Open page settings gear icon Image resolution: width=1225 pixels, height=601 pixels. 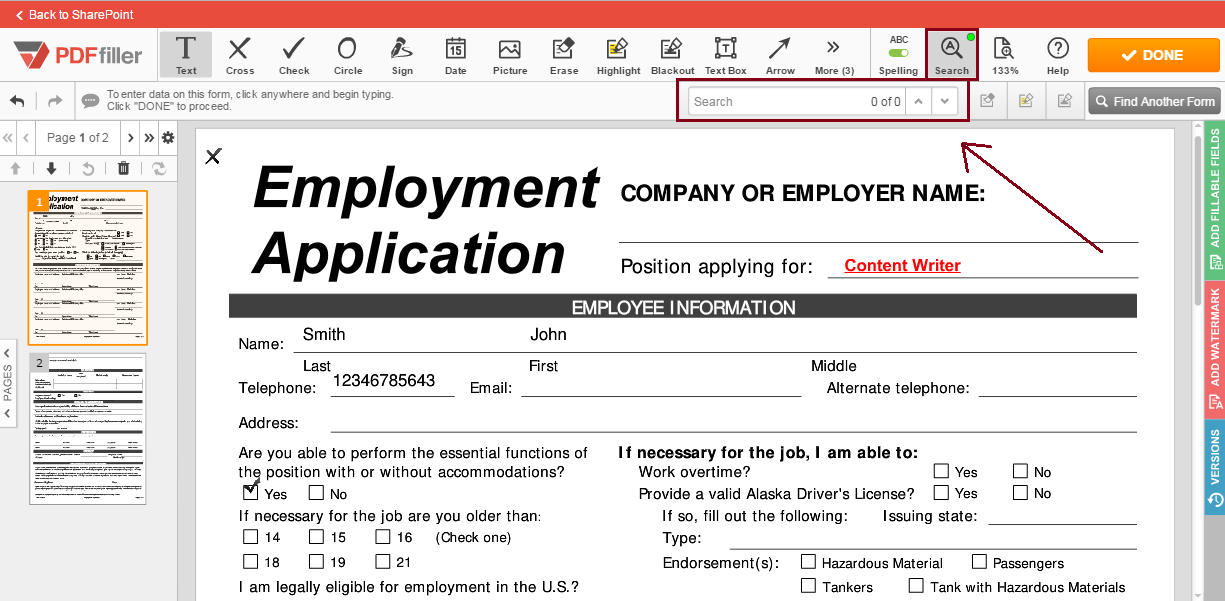pos(168,137)
